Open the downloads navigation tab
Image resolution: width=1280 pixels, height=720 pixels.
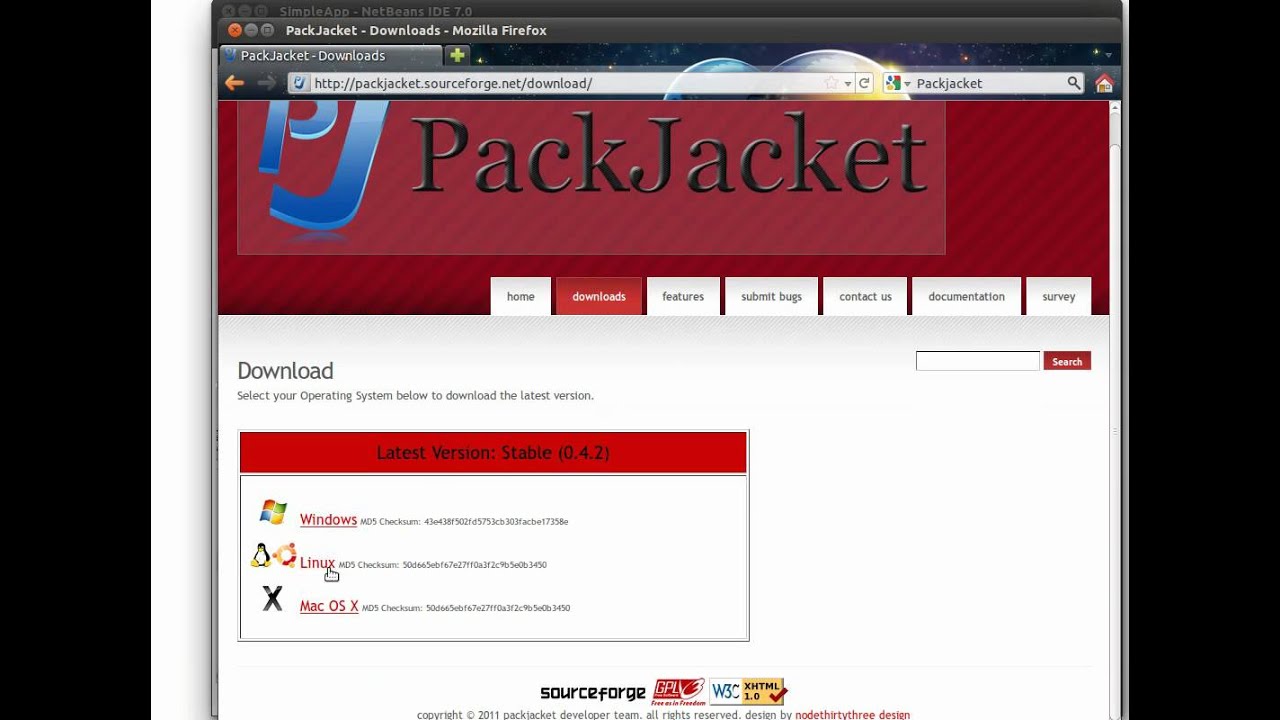(x=599, y=296)
